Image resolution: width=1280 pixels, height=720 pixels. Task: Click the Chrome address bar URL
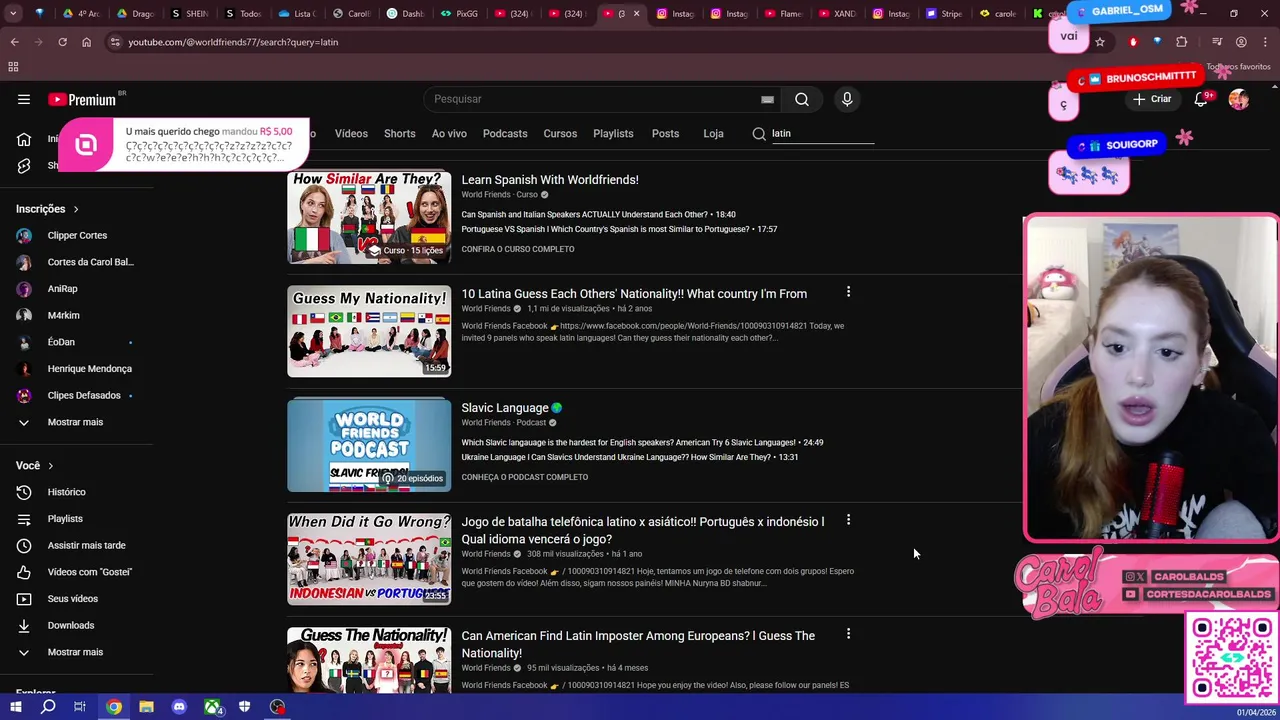tap(233, 42)
